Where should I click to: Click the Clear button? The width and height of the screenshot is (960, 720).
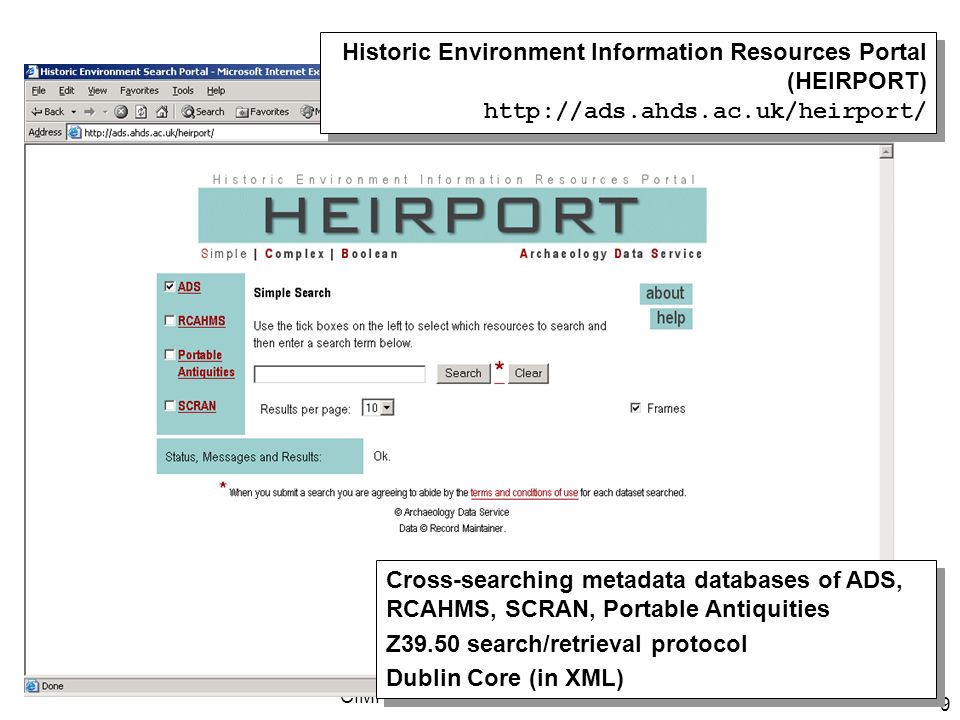point(528,373)
